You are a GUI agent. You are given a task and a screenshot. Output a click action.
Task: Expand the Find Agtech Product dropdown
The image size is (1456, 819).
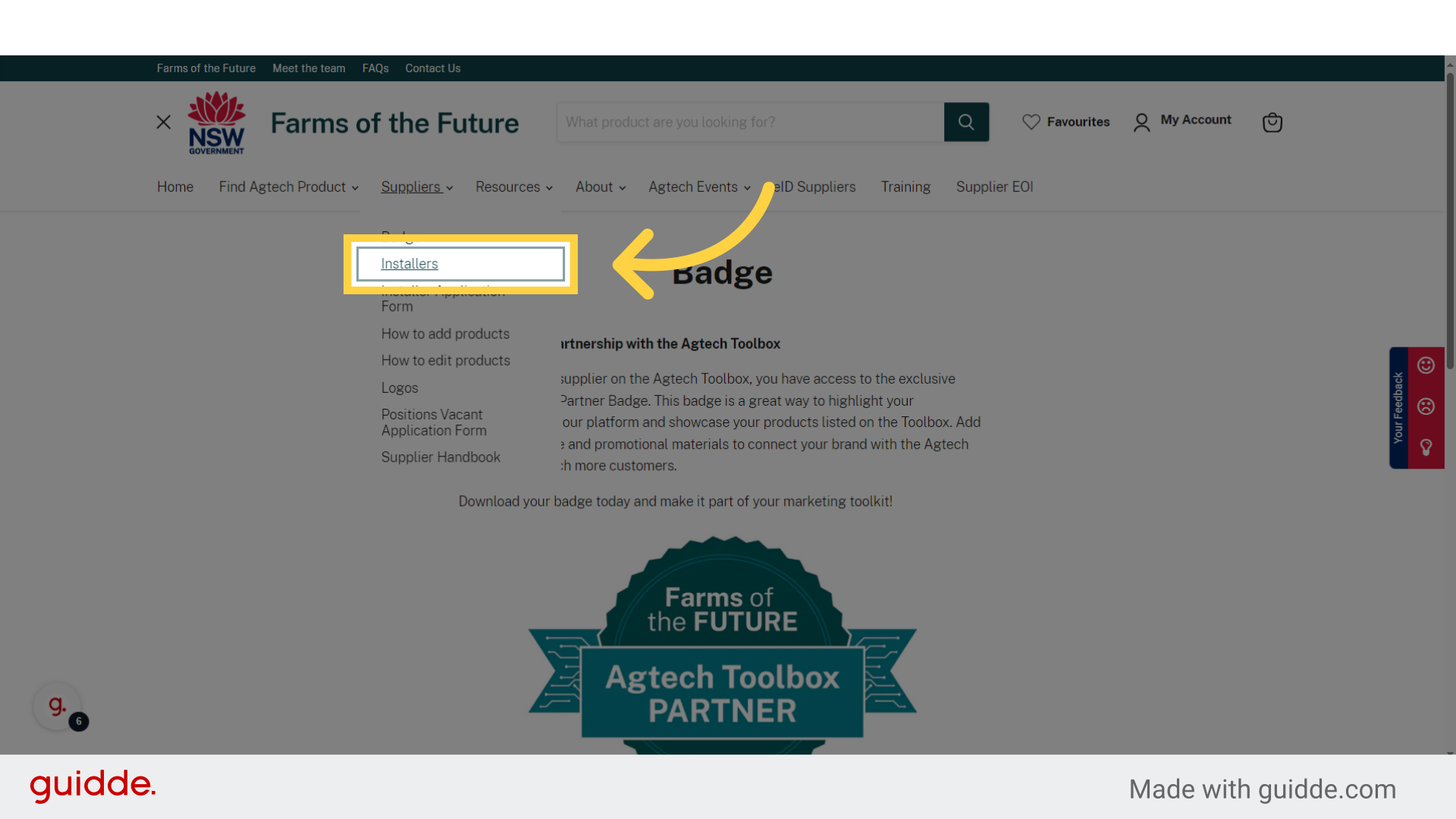288,187
